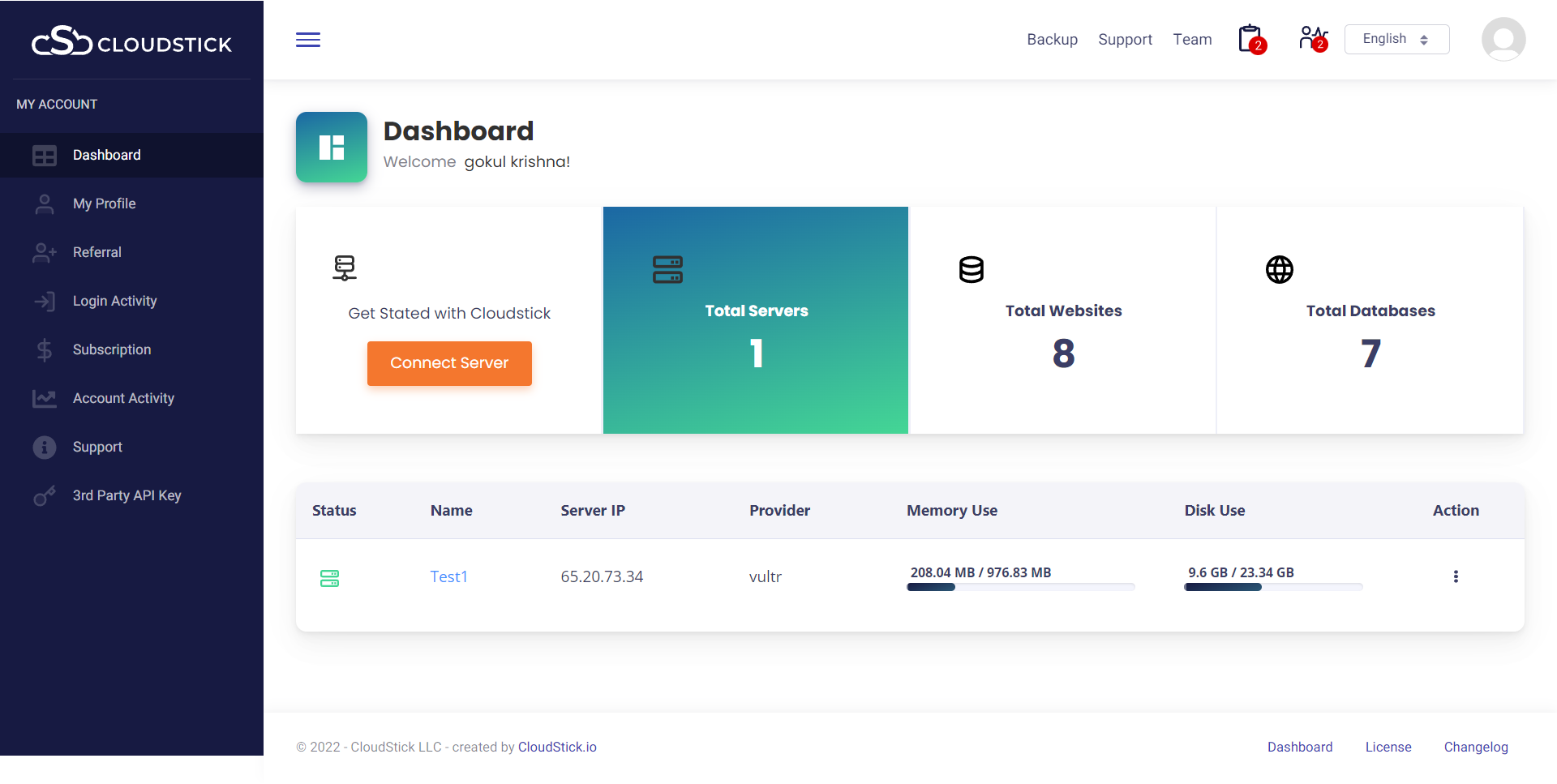Open the Test1 server details
The height and width of the screenshot is (784, 1557).
point(448,576)
